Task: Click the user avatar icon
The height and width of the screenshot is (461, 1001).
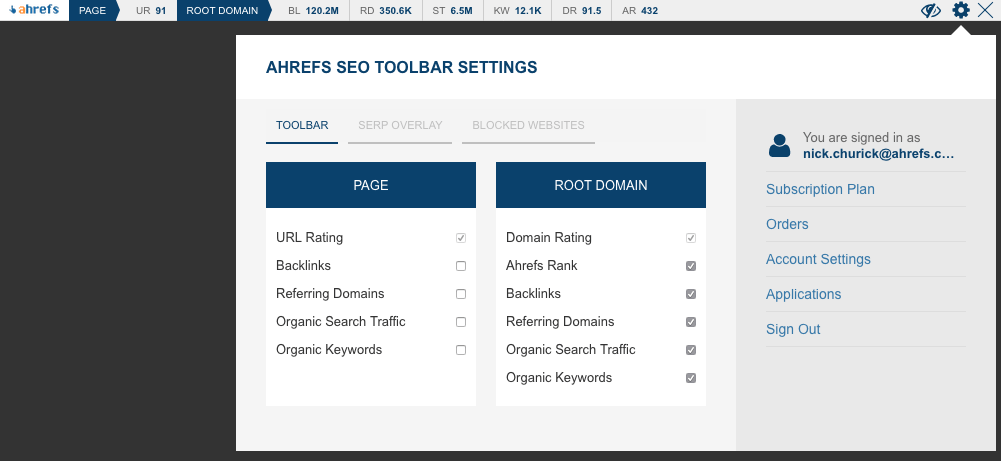Action: coord(779,146)
